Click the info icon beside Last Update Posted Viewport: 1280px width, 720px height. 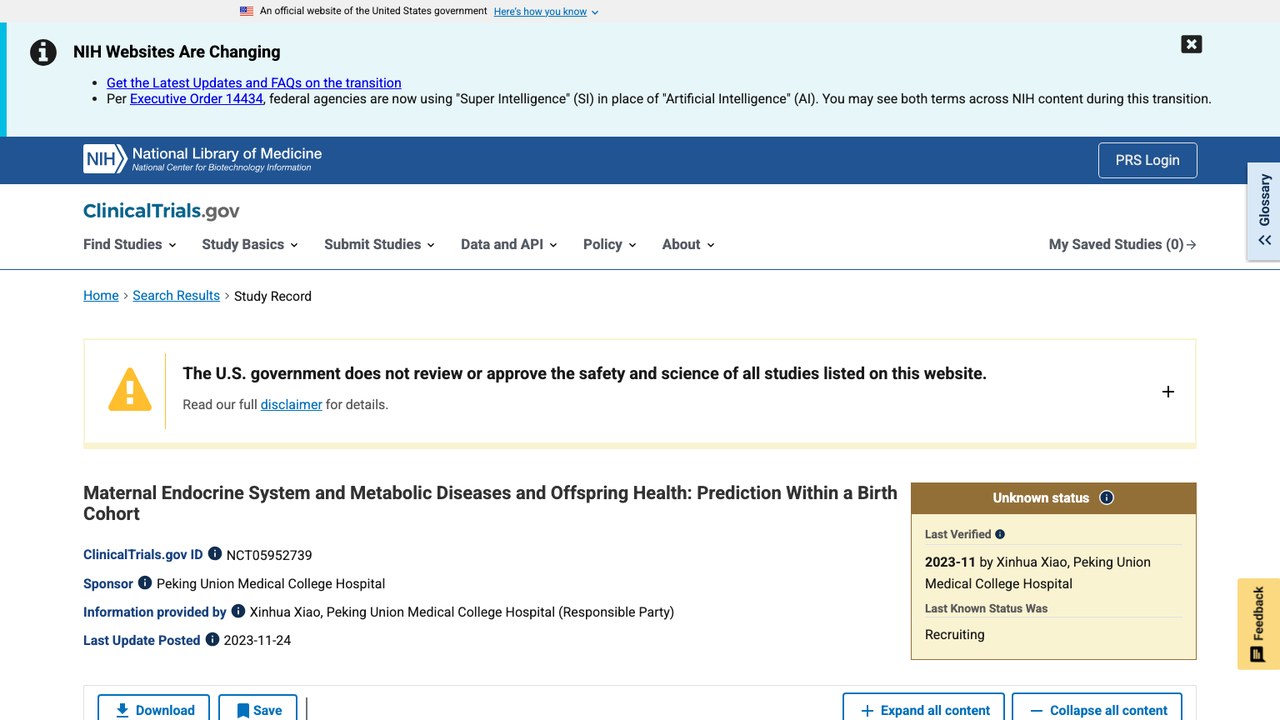[212, 640]
